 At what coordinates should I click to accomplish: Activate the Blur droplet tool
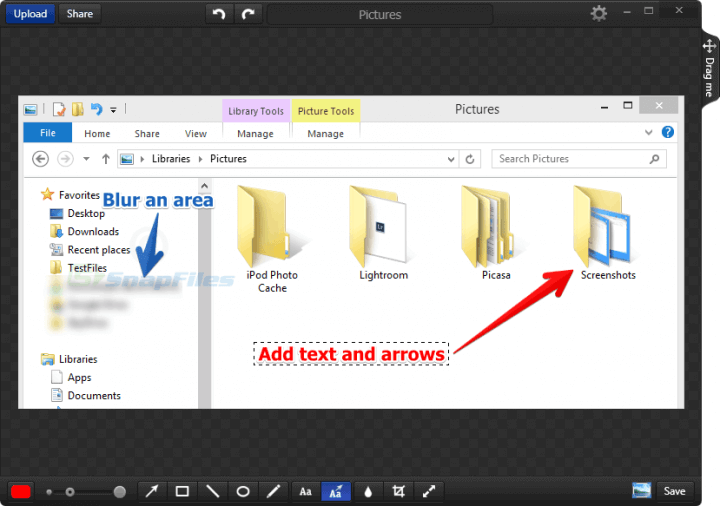368,491
